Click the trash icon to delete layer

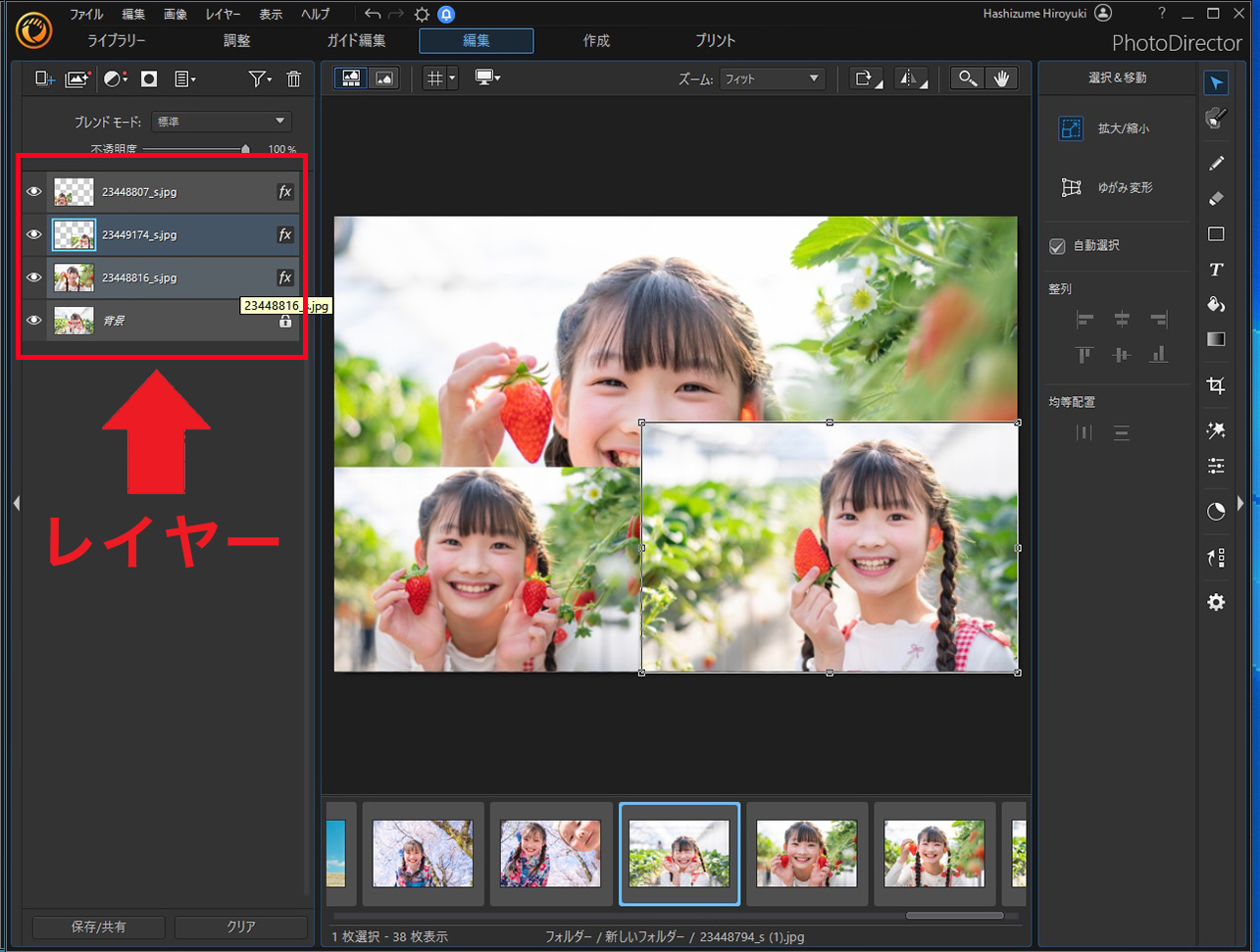click(x=293, y=79)
